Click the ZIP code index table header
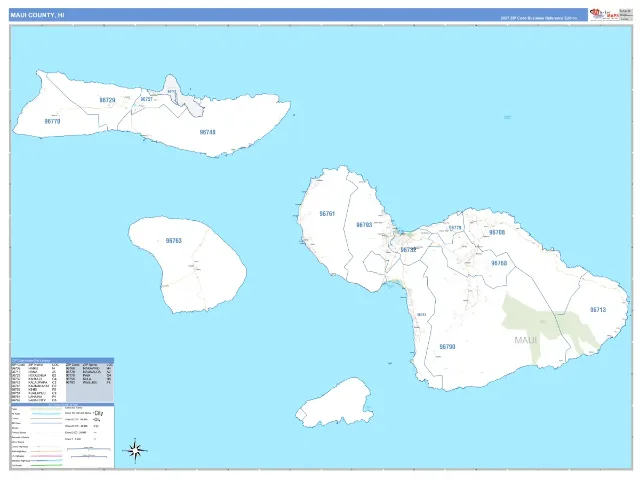Screen dimensions: 640x480 [62, 360]
